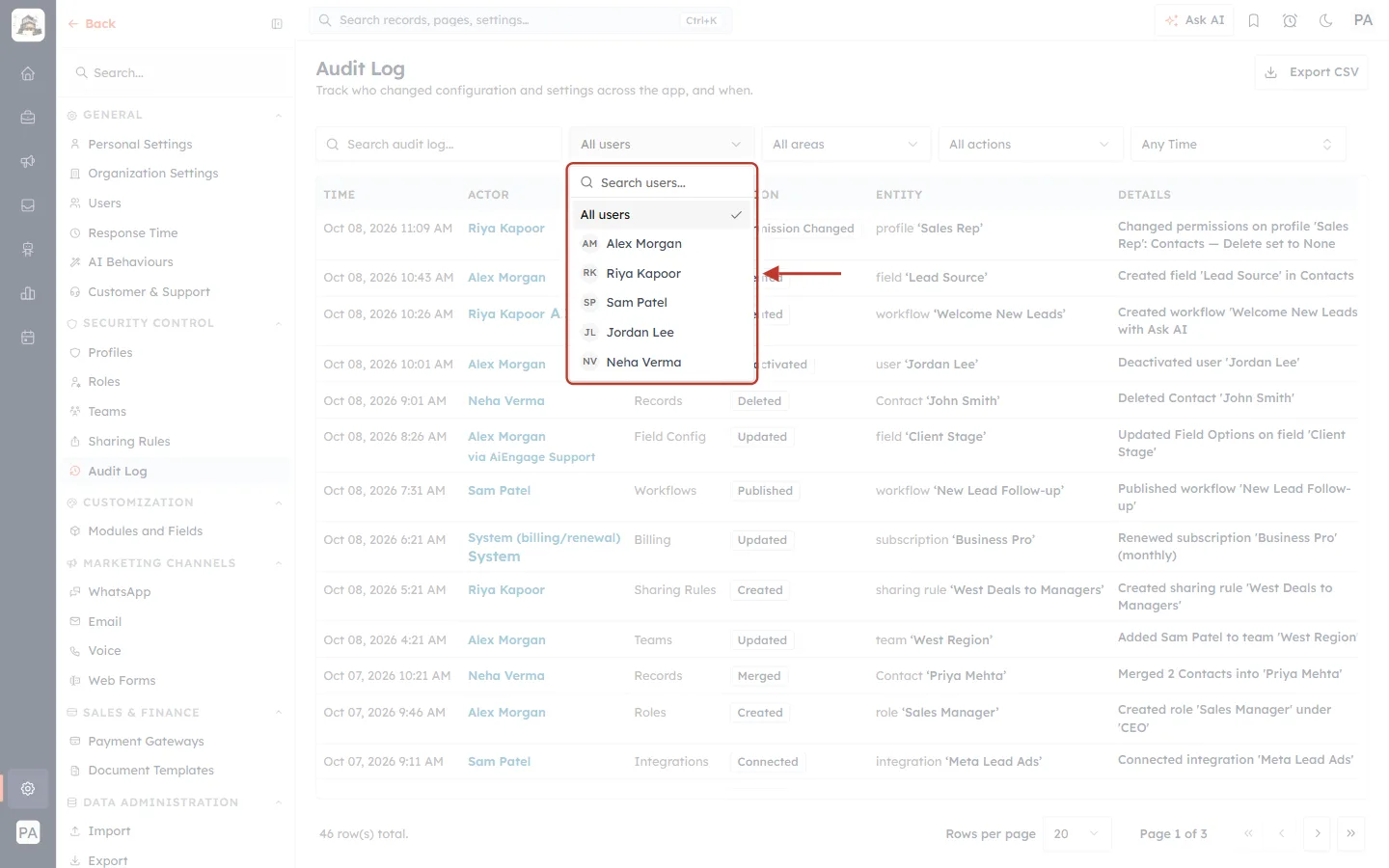This screenshot has height=868, width=1389.
Task: Open the megaphone campaigns icon
Action: 28,161
